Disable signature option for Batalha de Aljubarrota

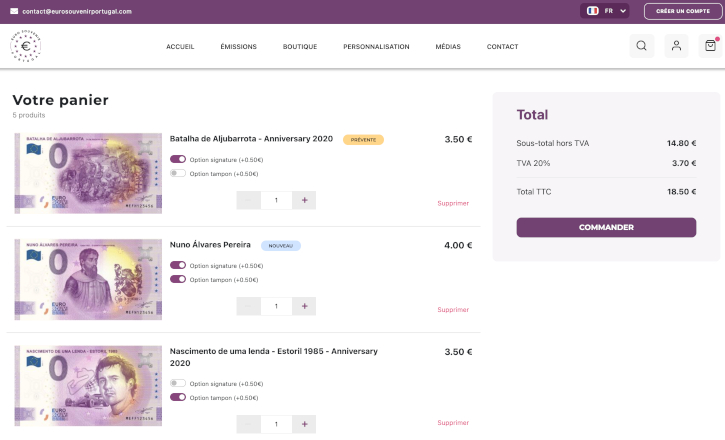178,159
